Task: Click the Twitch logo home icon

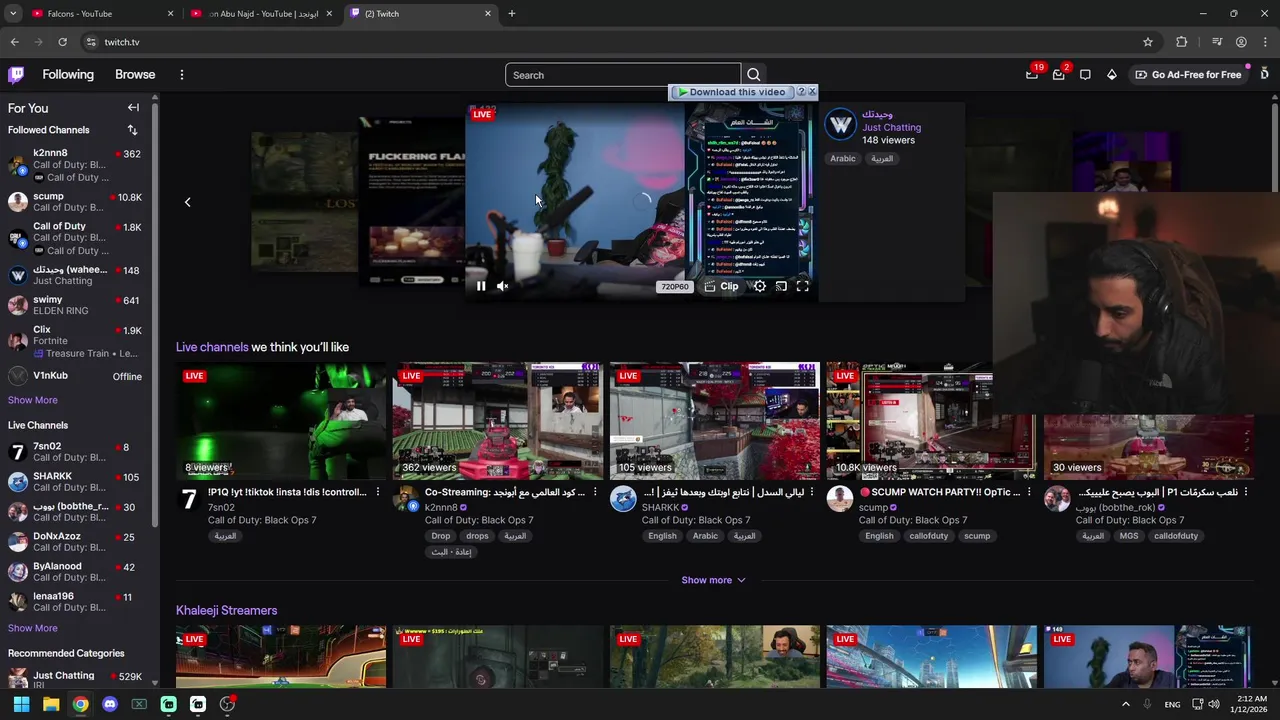Action: pyautogui.click(x=16, y=74)
